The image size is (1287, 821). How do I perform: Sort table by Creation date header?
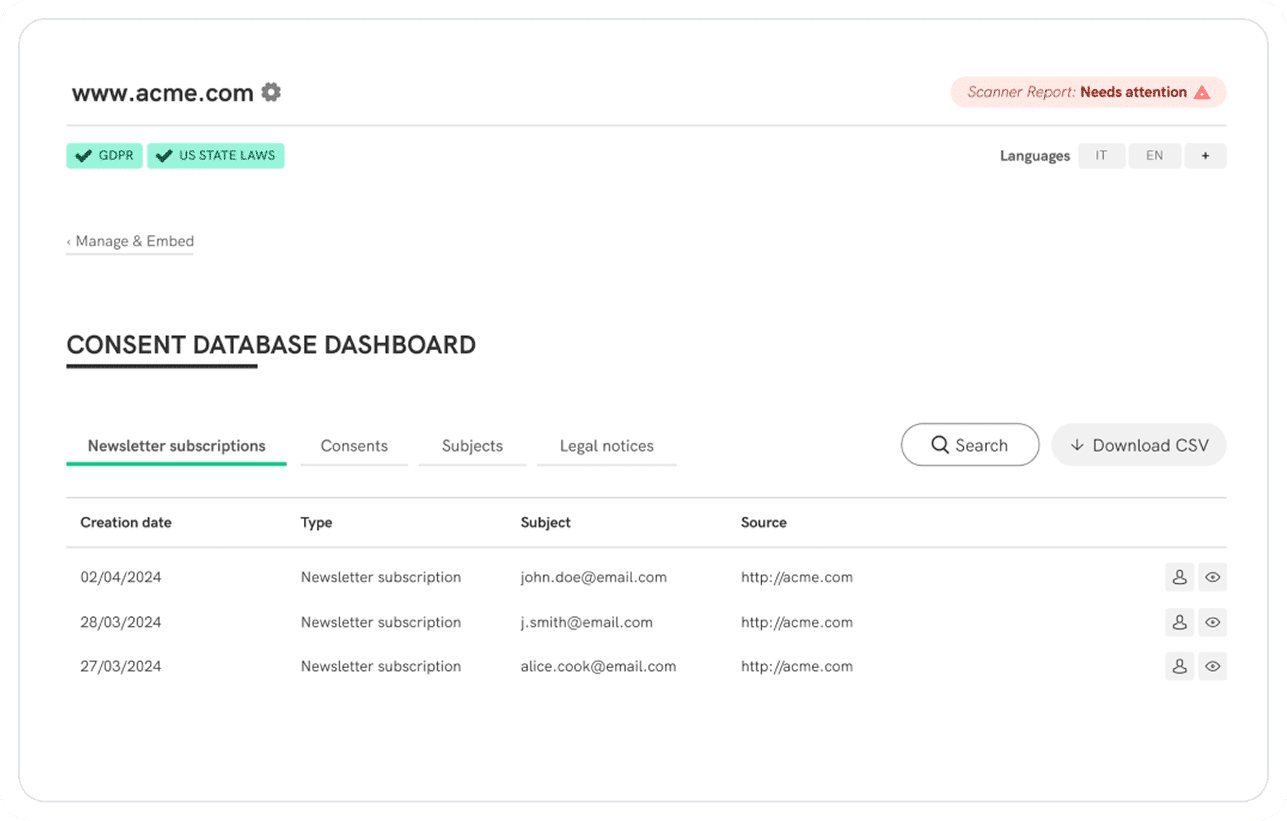click(x=126, y=522)
